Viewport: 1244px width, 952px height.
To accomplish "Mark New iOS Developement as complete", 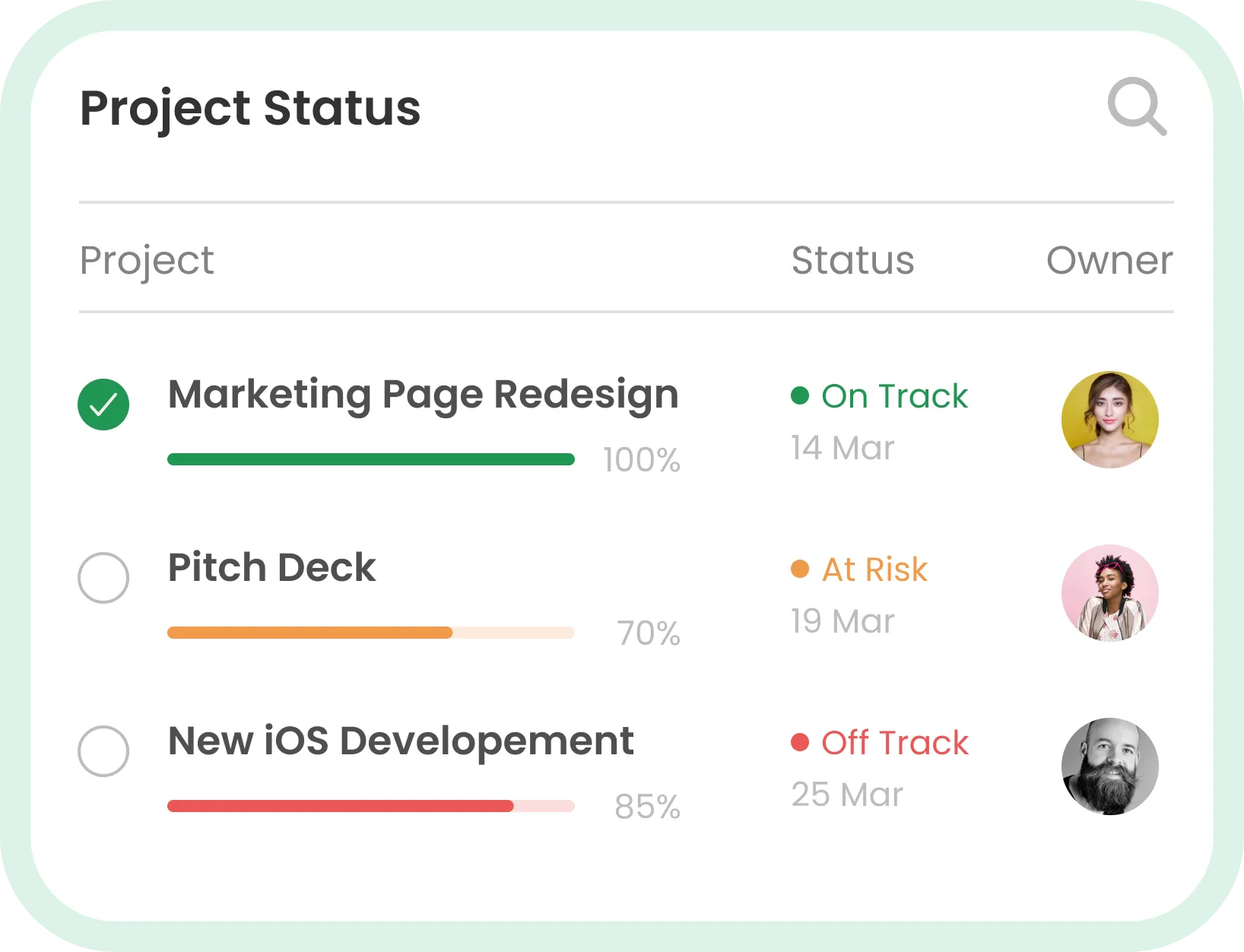I will tap(103, 750).
